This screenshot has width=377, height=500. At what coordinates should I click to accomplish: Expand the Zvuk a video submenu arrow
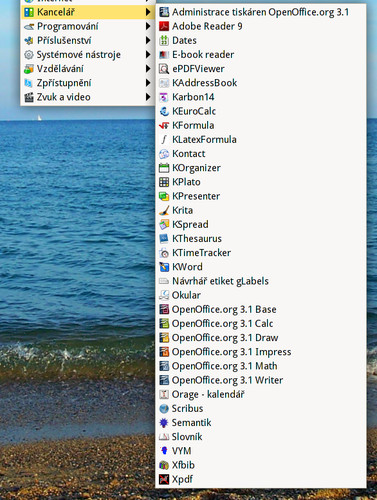(x=148, y=97)
